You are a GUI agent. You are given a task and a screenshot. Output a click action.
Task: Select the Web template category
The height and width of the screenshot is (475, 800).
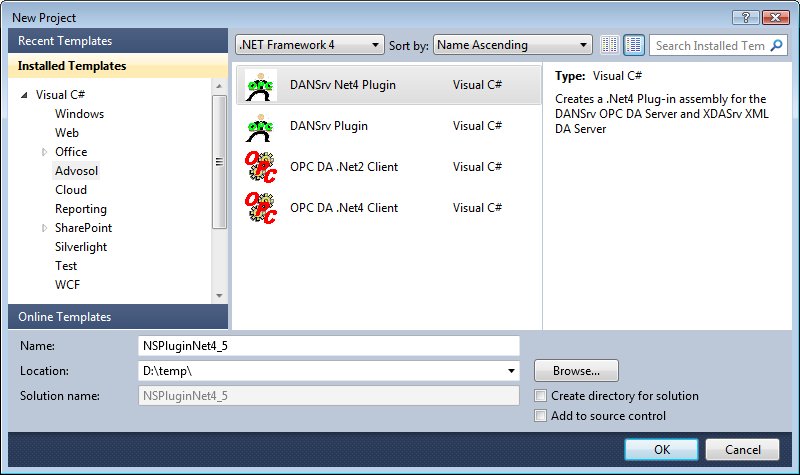pos(67,133)
